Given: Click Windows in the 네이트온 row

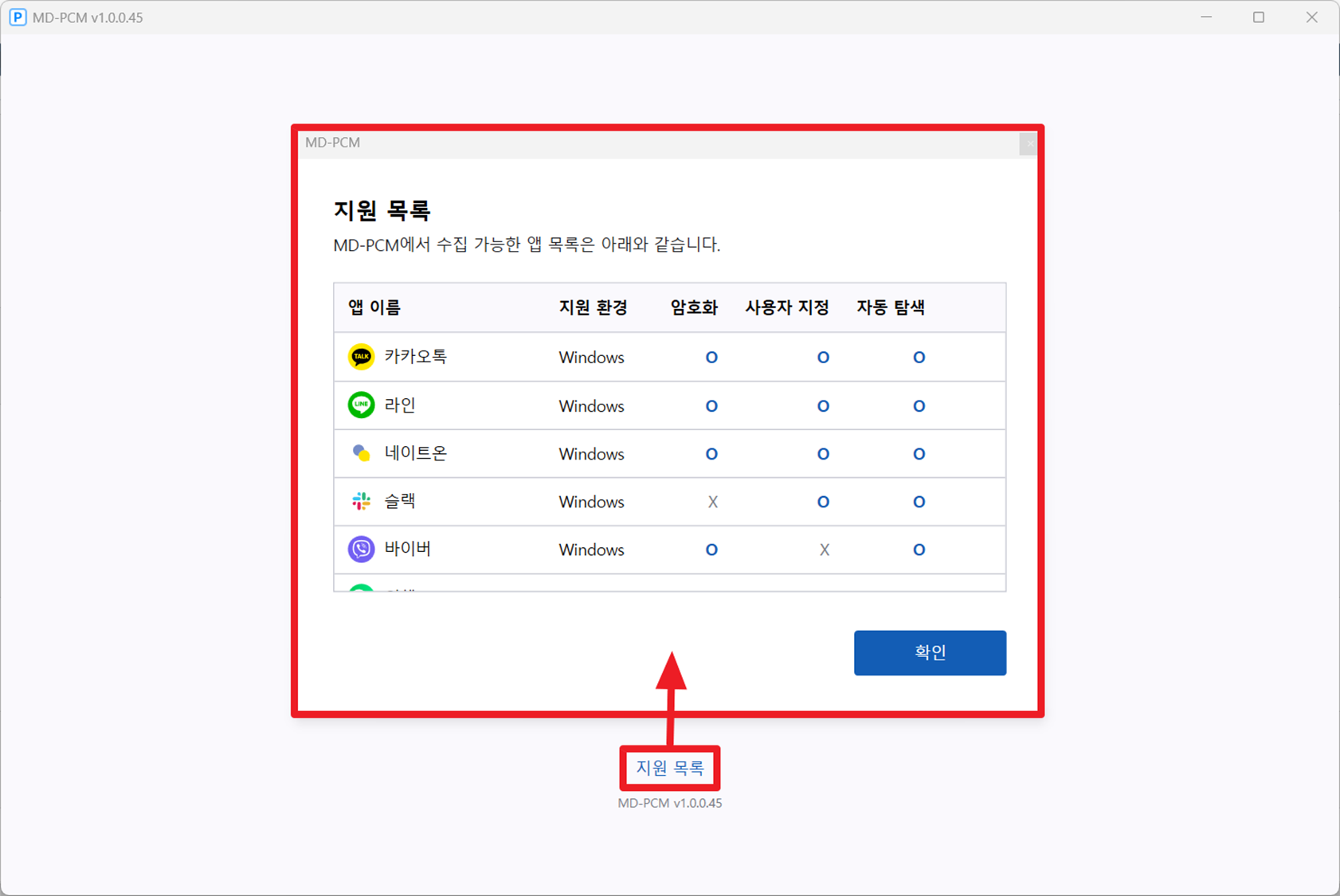Looking at the screenshot, I should 591,454.
